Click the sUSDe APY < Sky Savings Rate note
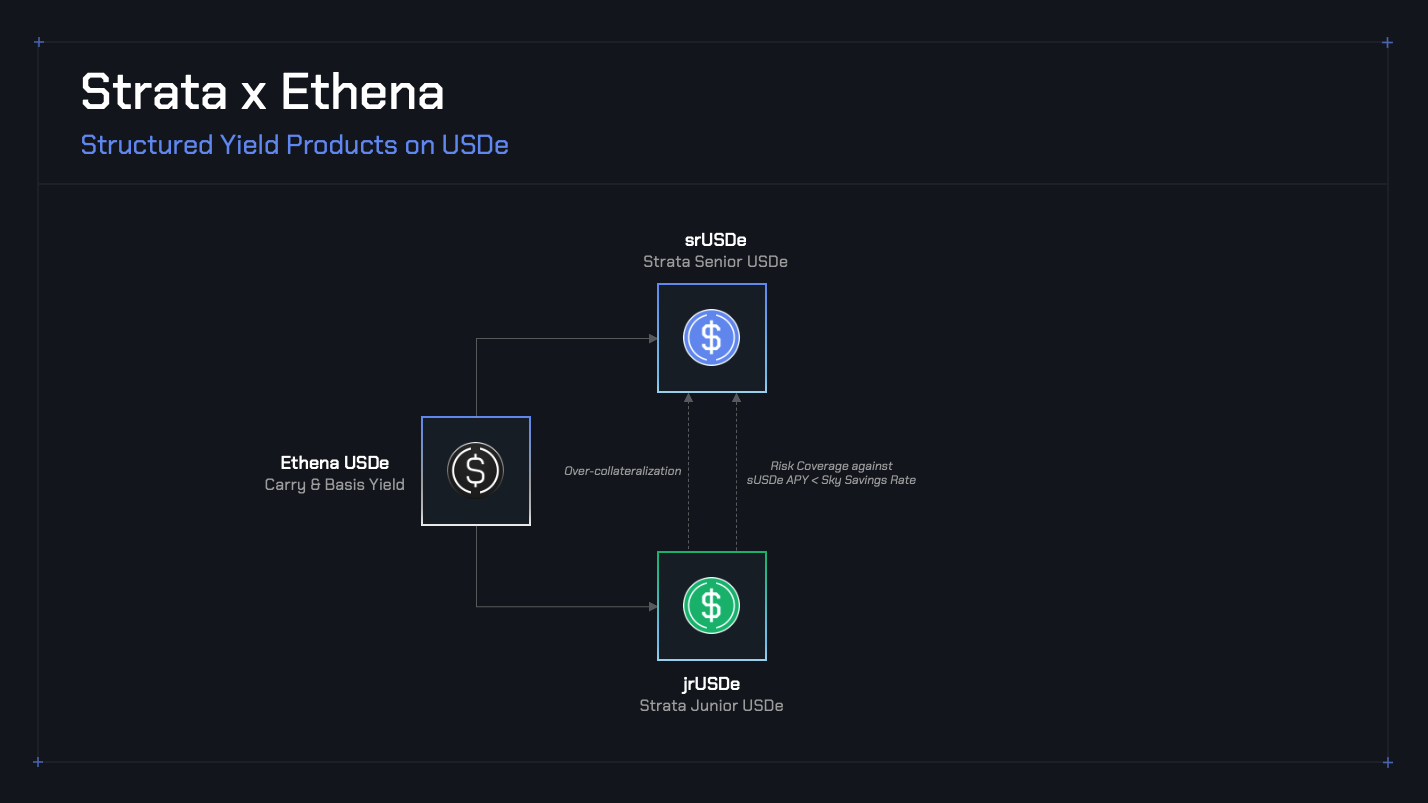 [832, 479]
